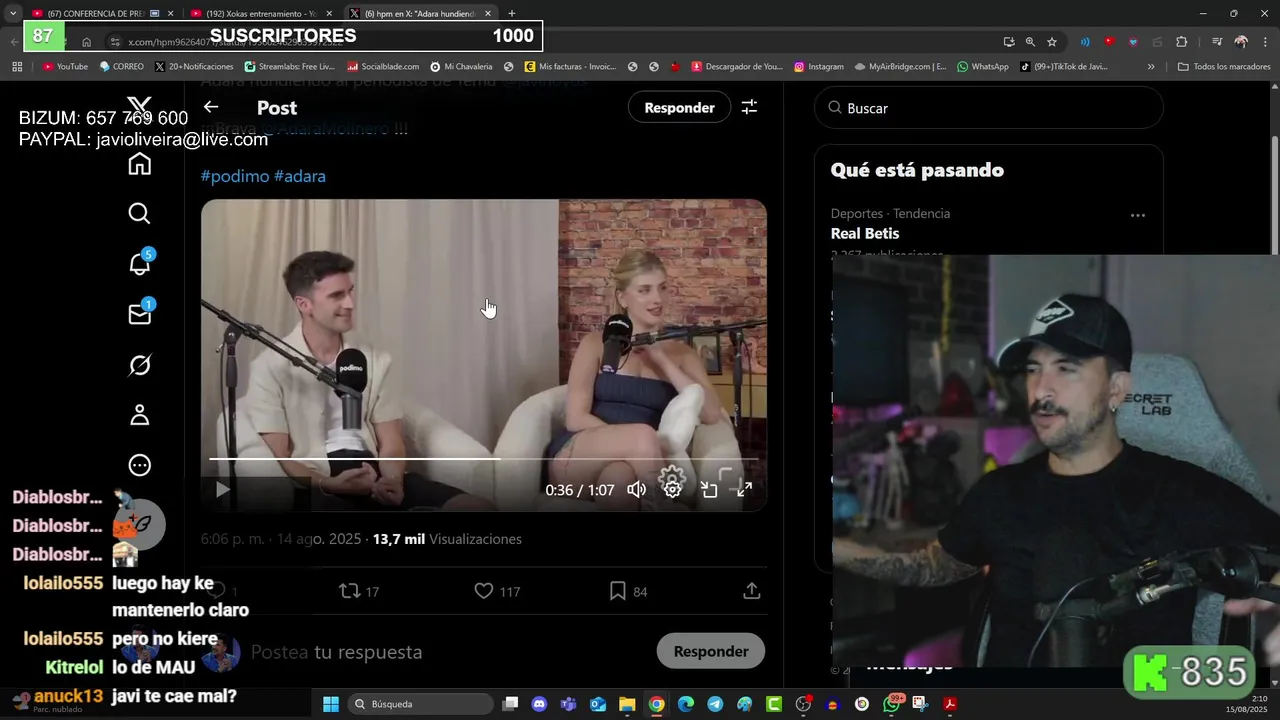This screenshot has width=1280, height=720.
Task: Open browser zoom magnifier icon
Action: [x=1030, y=42]
